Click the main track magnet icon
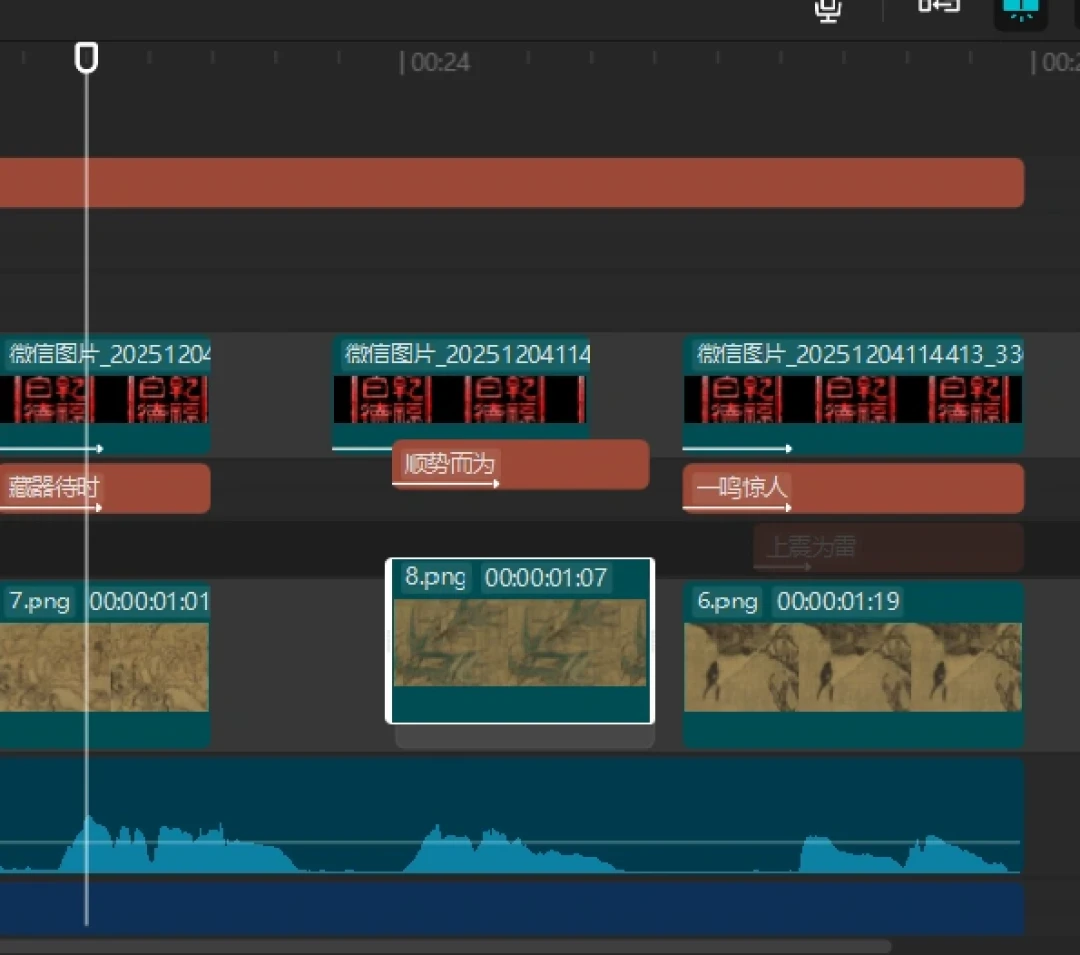Image resolution: width=1080 pixels, height=955 pixels. pos(939,7)
